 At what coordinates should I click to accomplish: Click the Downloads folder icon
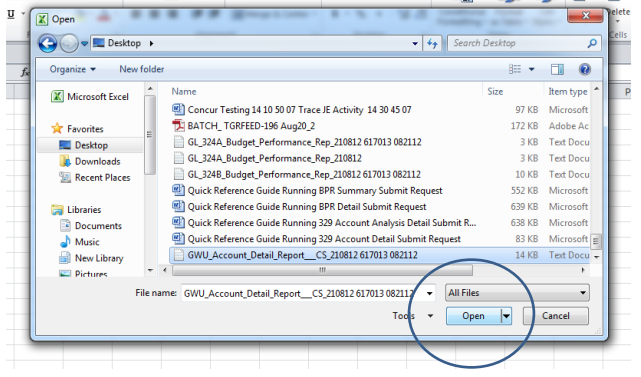click(65, 161)
